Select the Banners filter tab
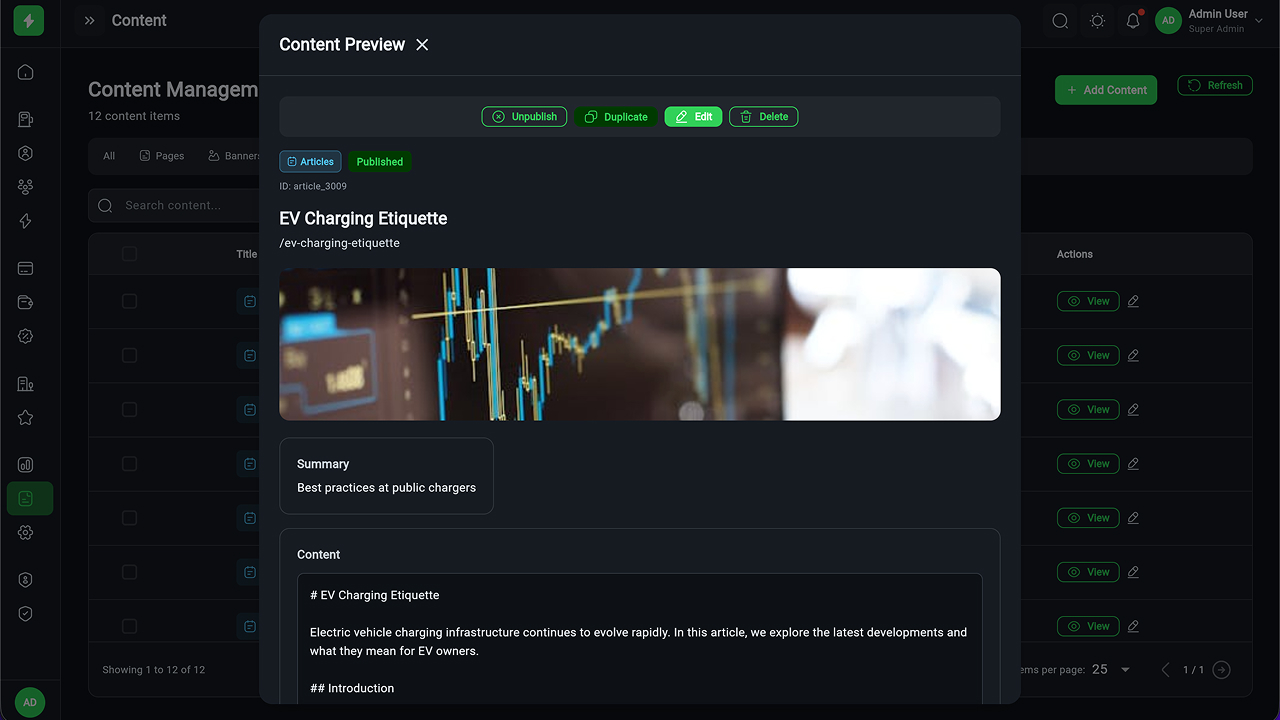 pos(234,156)
